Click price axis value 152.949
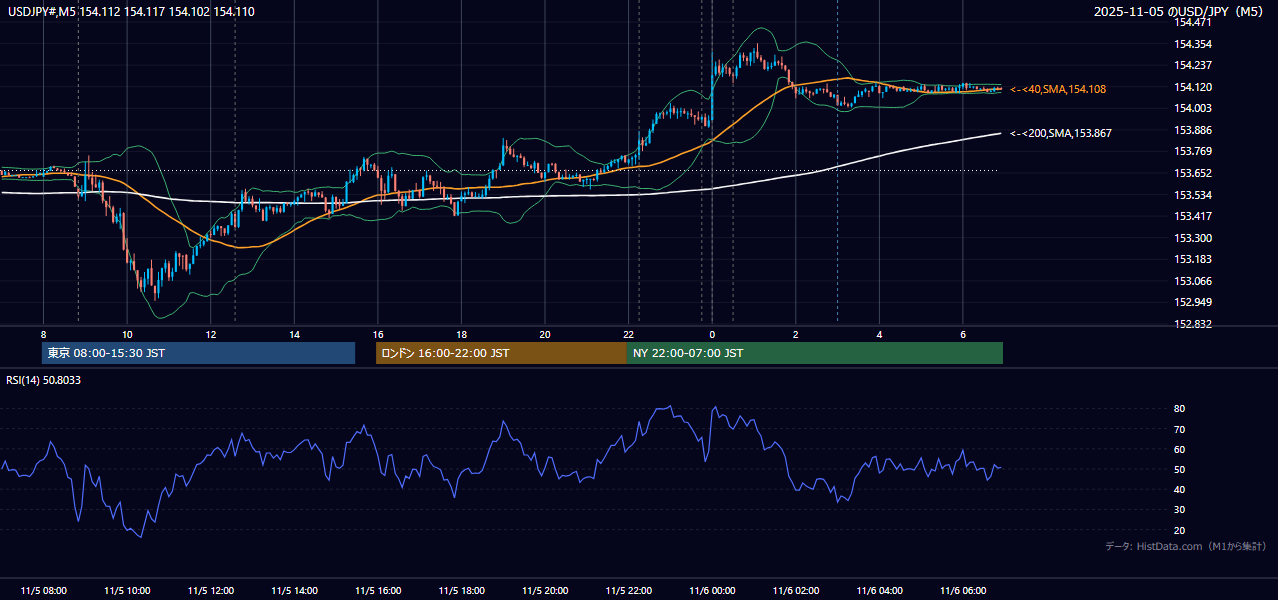1278x600 pixels. (x=1193, y=302)
